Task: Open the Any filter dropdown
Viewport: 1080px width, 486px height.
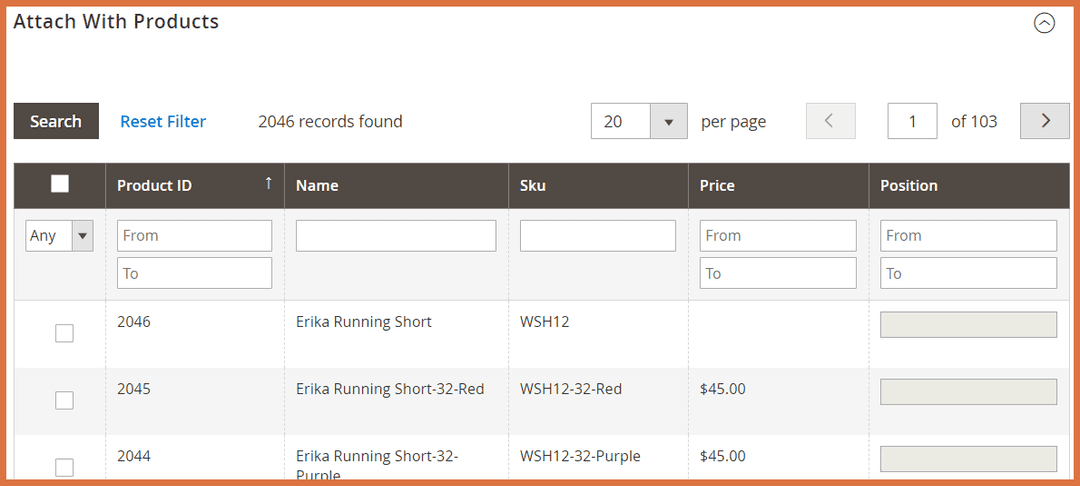Action: [x=59, y=236]
